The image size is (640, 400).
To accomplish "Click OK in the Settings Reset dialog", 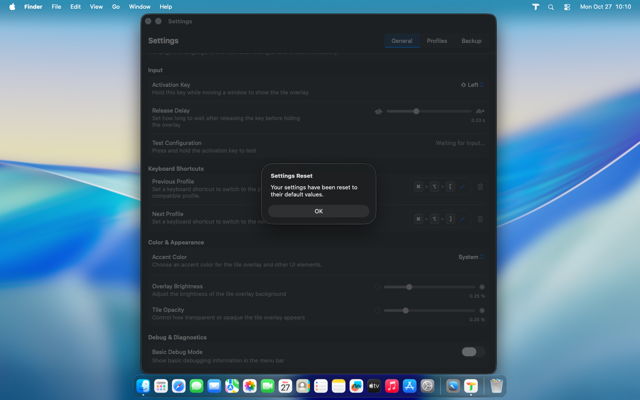I will (x=318, y=211).
